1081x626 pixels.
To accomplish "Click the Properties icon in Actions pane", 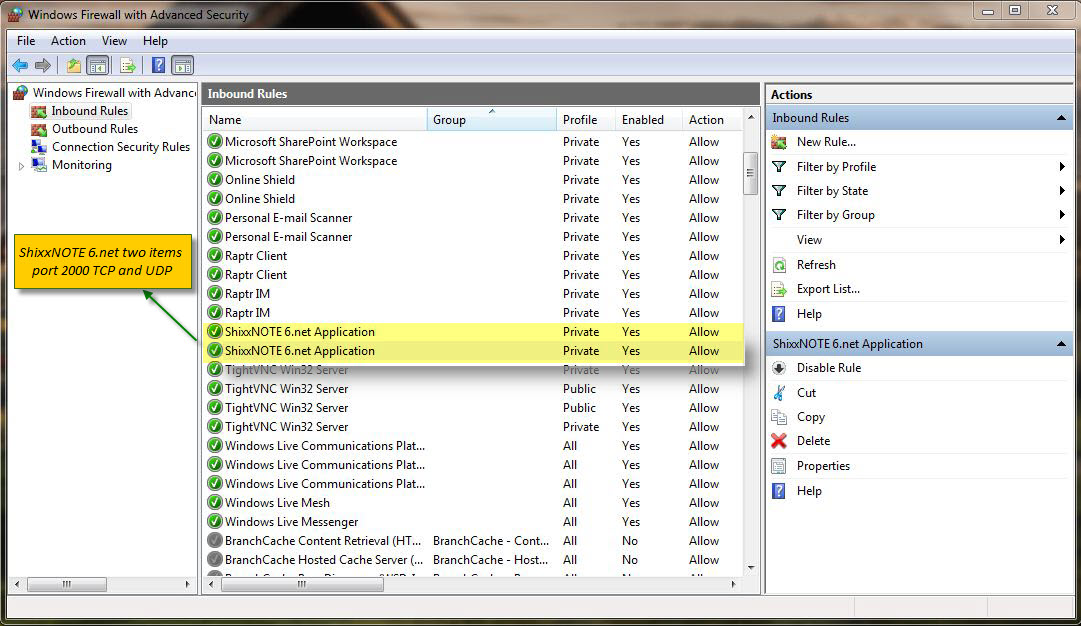I will coord(779,466).
